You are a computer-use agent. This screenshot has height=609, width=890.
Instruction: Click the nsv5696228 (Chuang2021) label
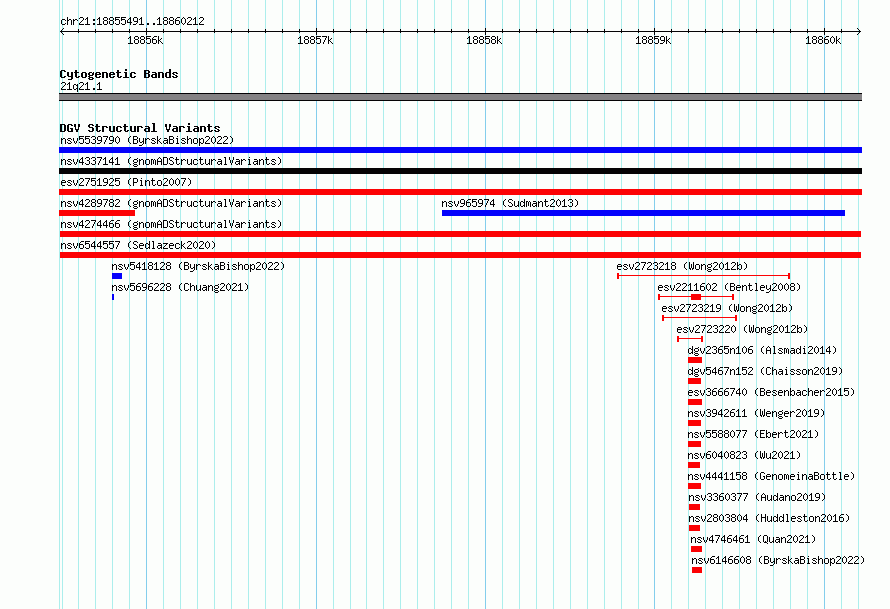180,287
